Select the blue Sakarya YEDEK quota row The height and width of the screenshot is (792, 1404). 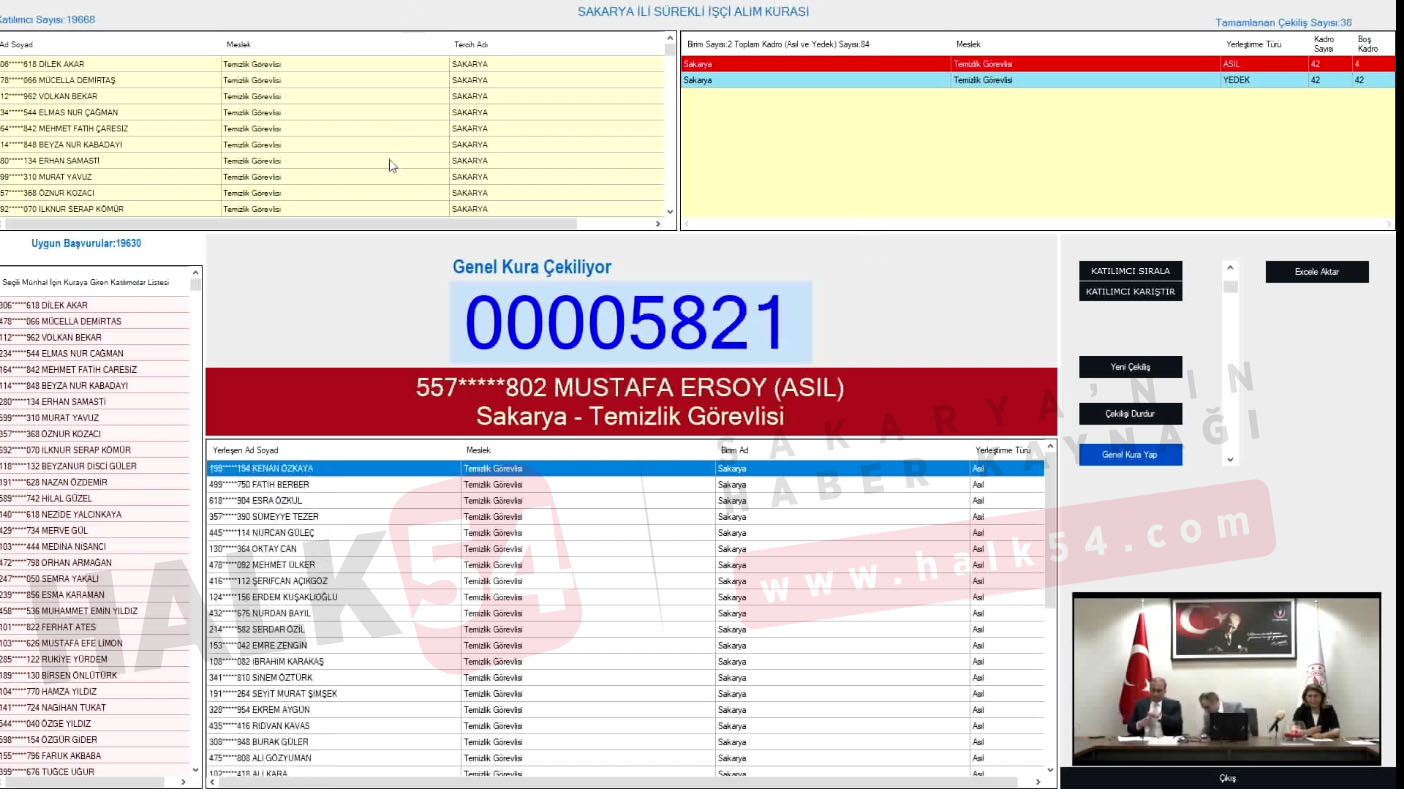click(x=1037, y=80)
